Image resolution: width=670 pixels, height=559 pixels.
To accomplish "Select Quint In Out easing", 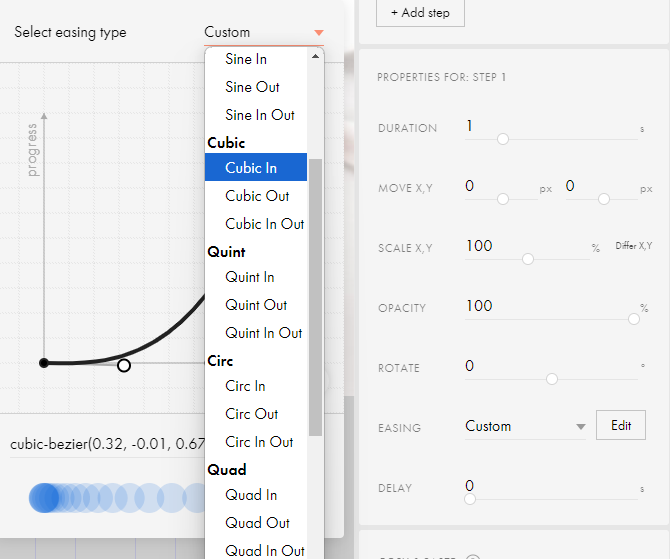I will click(256, 332).
